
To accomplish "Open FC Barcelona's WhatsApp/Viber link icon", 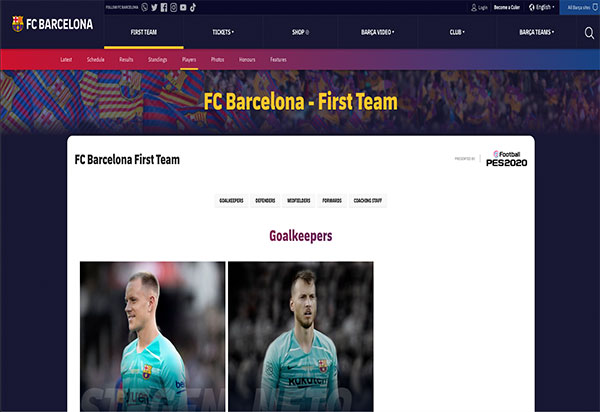I will click(x=145, y=7).
